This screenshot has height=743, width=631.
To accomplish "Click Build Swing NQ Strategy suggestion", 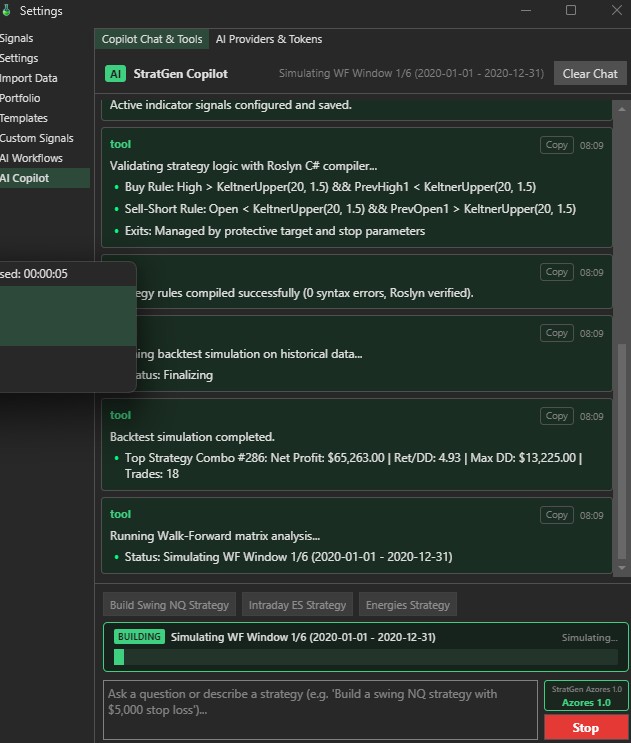I will coord(169,605).
